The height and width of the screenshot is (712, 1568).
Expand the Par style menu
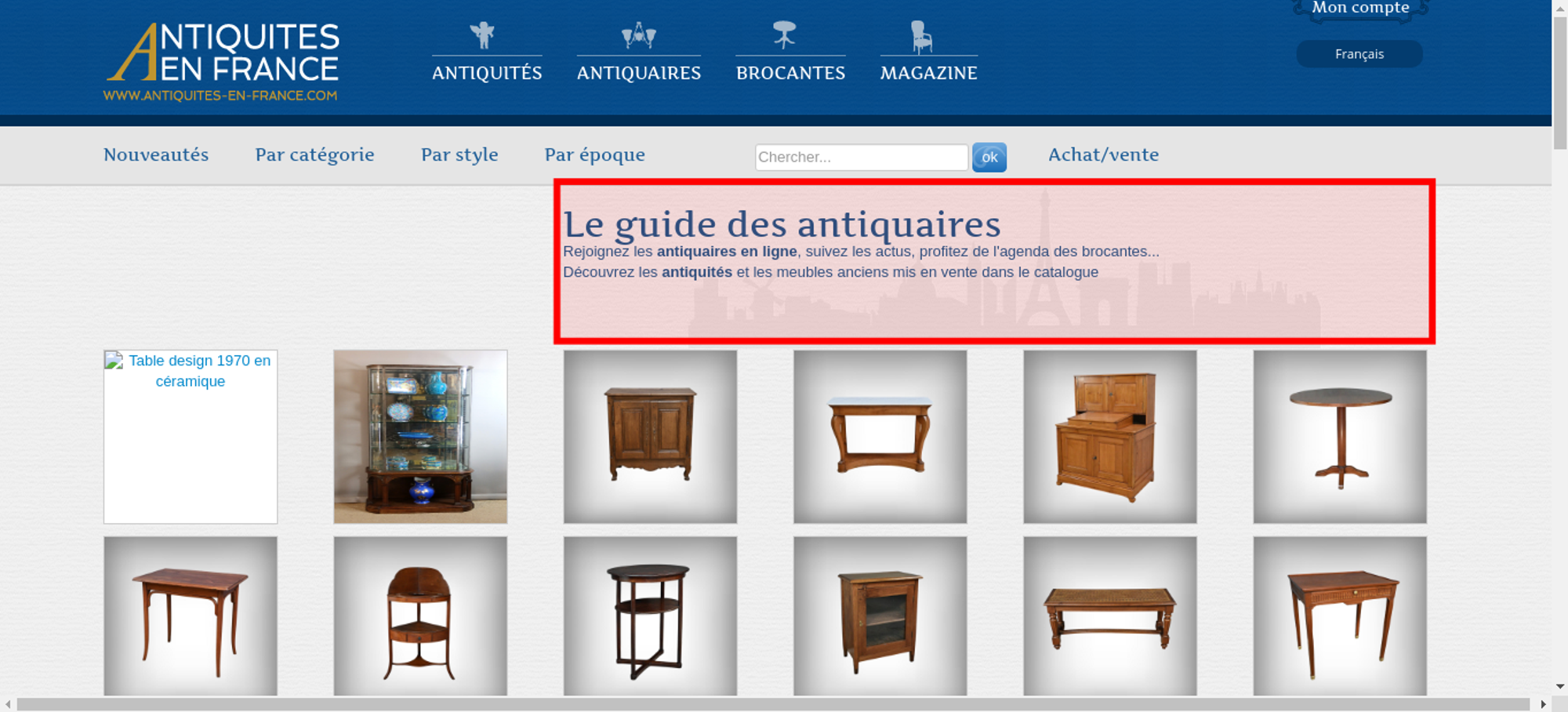pyautogui.click(x=459, y=154)
